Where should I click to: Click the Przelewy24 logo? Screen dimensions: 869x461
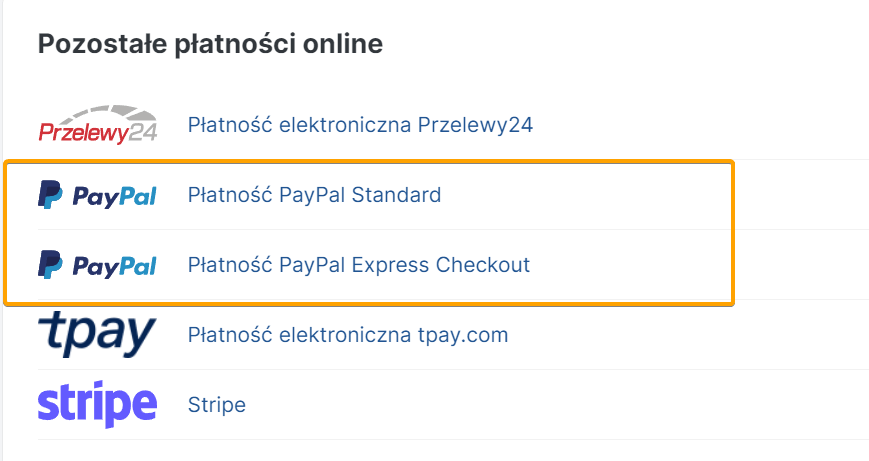coord(97,125)
